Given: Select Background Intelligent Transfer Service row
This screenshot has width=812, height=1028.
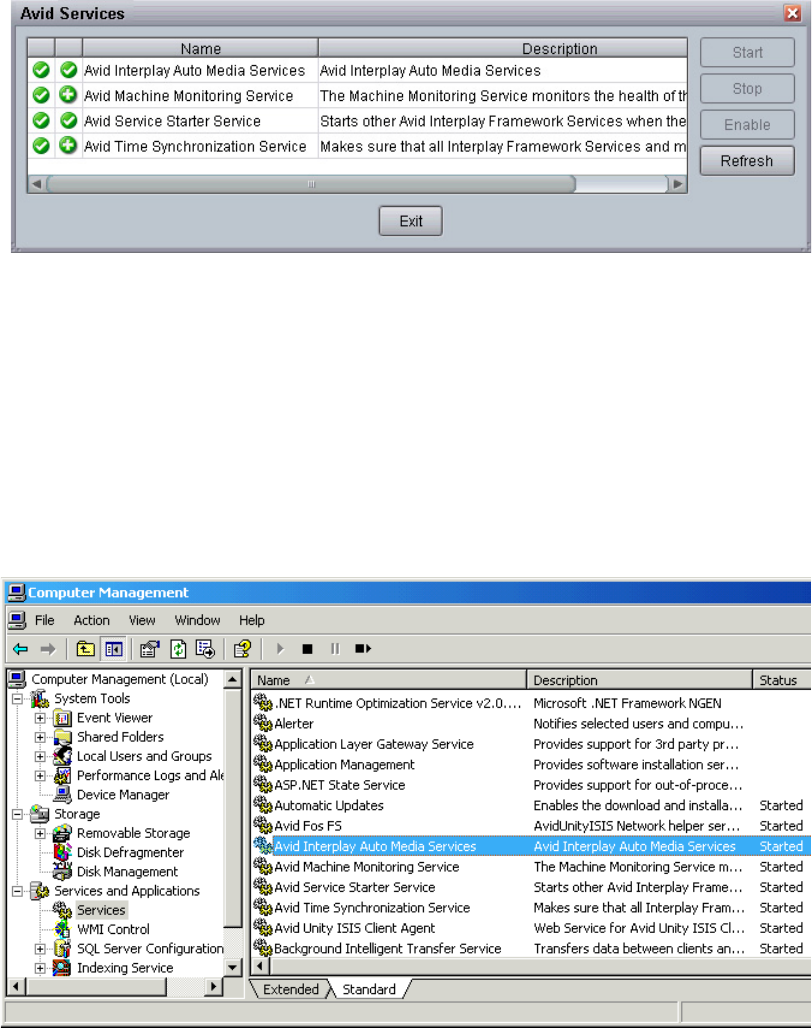Looking at the screenshot, I should (x=531, y=948).
